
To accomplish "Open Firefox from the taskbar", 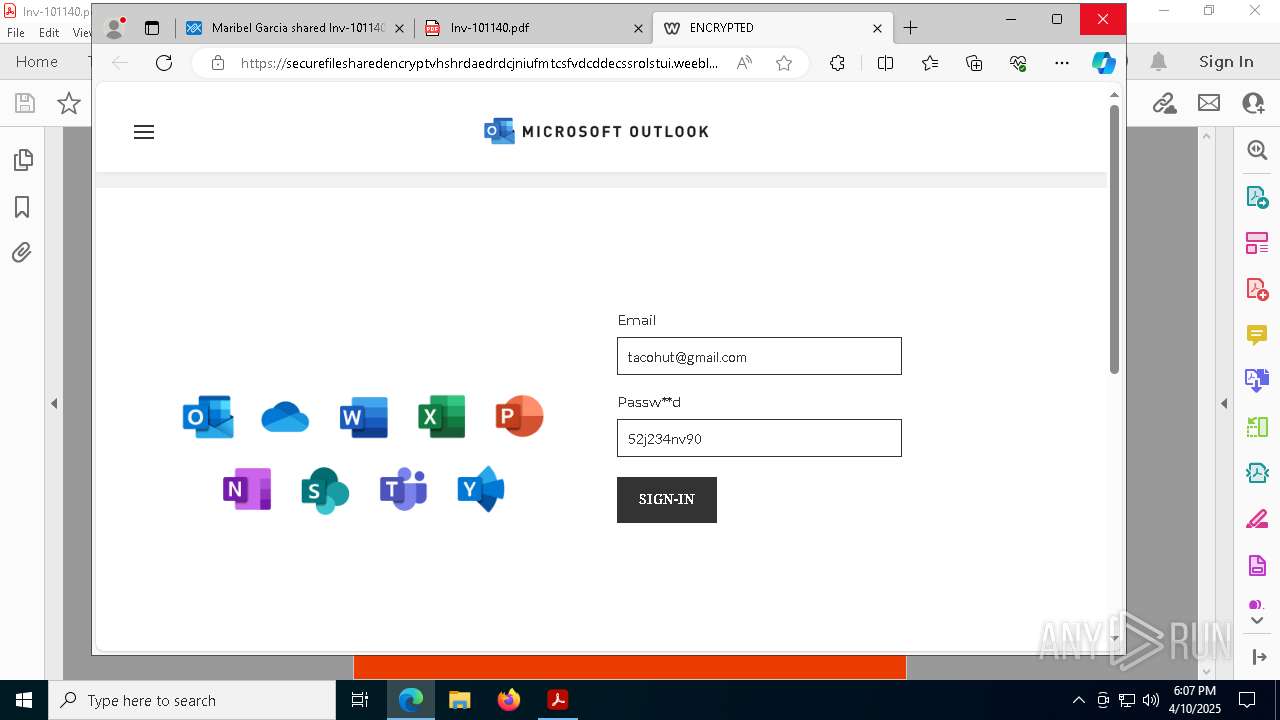I will click(x=509, y=700).
